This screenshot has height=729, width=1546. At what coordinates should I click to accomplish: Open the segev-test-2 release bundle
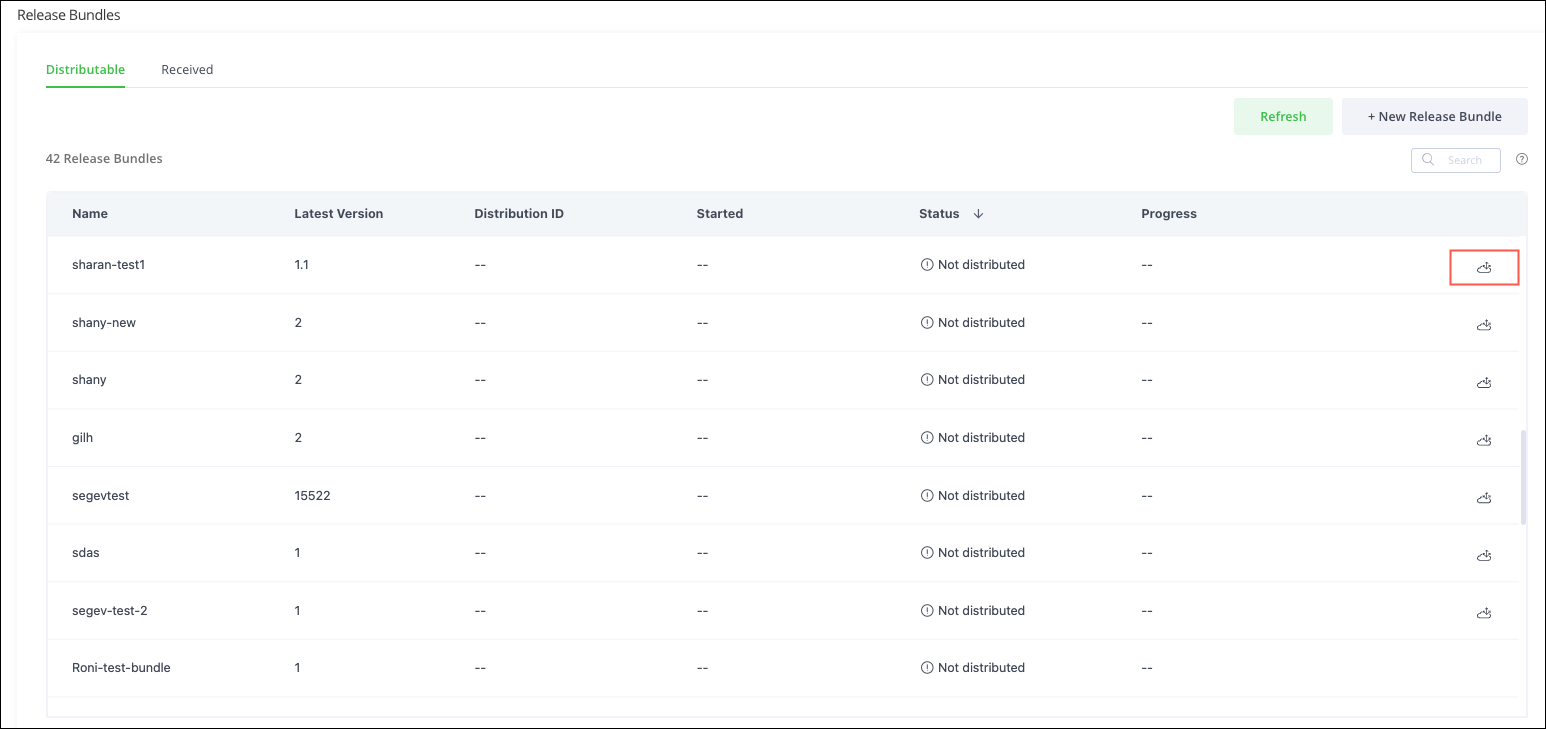(110, 610)
